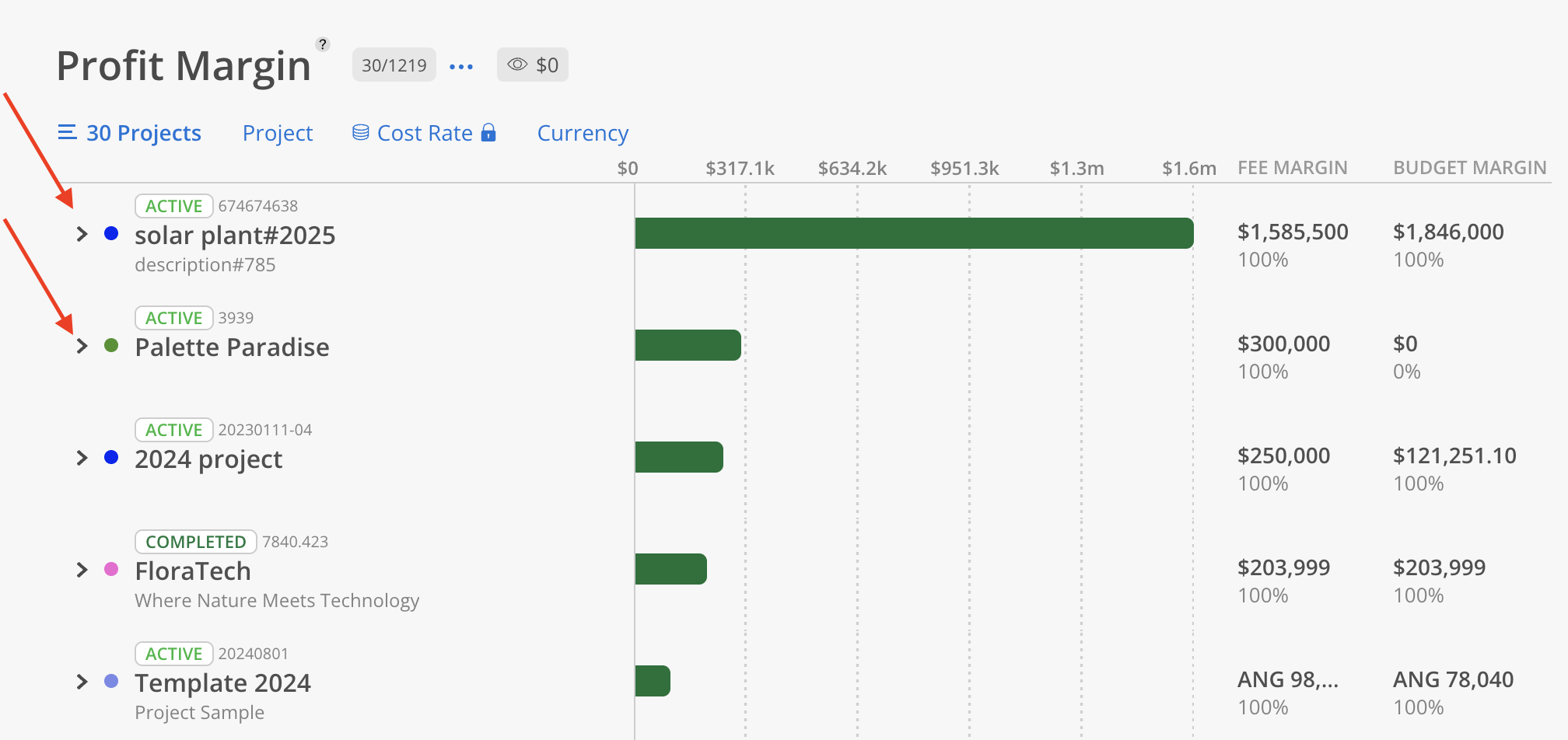
Task: Open the Template 2024 project link
Action: coord(222,683)
